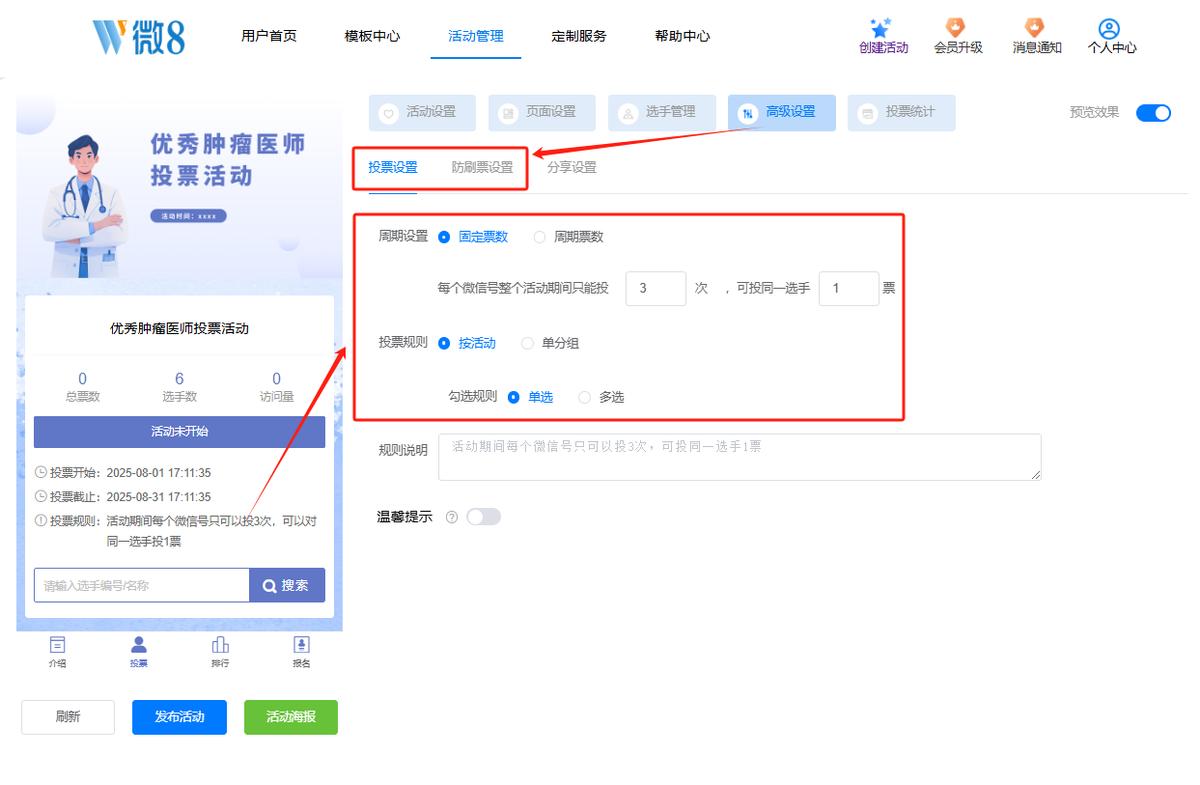Open the 介绍 icon in preview
Screen dimensions: 1200x785
tap(58, 644)
